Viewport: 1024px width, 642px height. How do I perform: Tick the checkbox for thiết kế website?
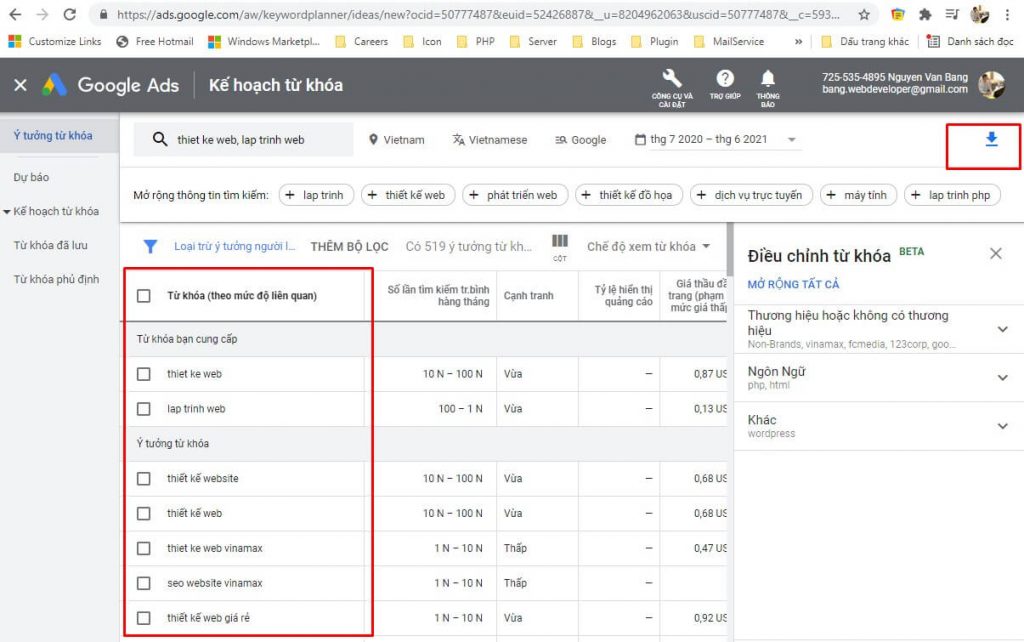coord(144,479)
